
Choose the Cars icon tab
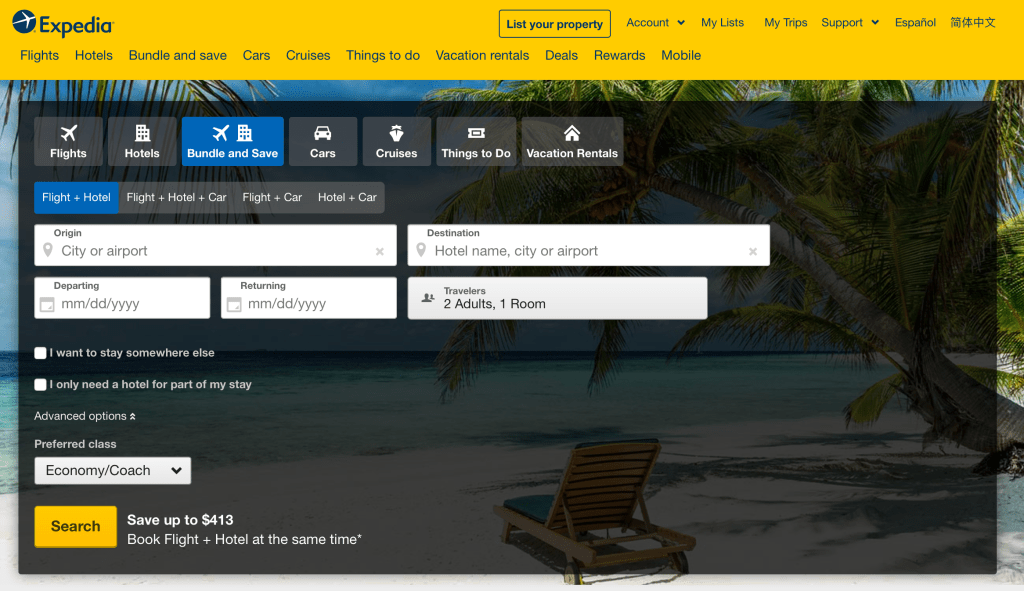click(x=322, y=141)
